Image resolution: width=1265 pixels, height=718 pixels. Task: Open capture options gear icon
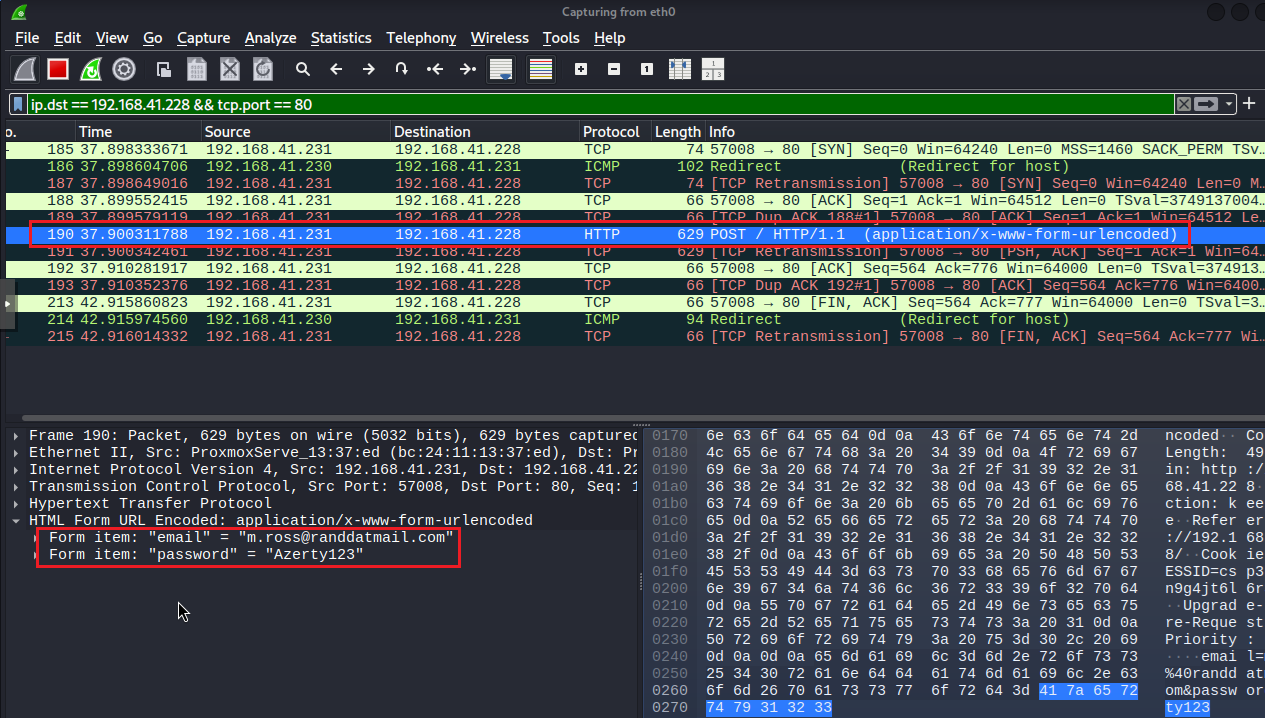(x=124, y=69)
